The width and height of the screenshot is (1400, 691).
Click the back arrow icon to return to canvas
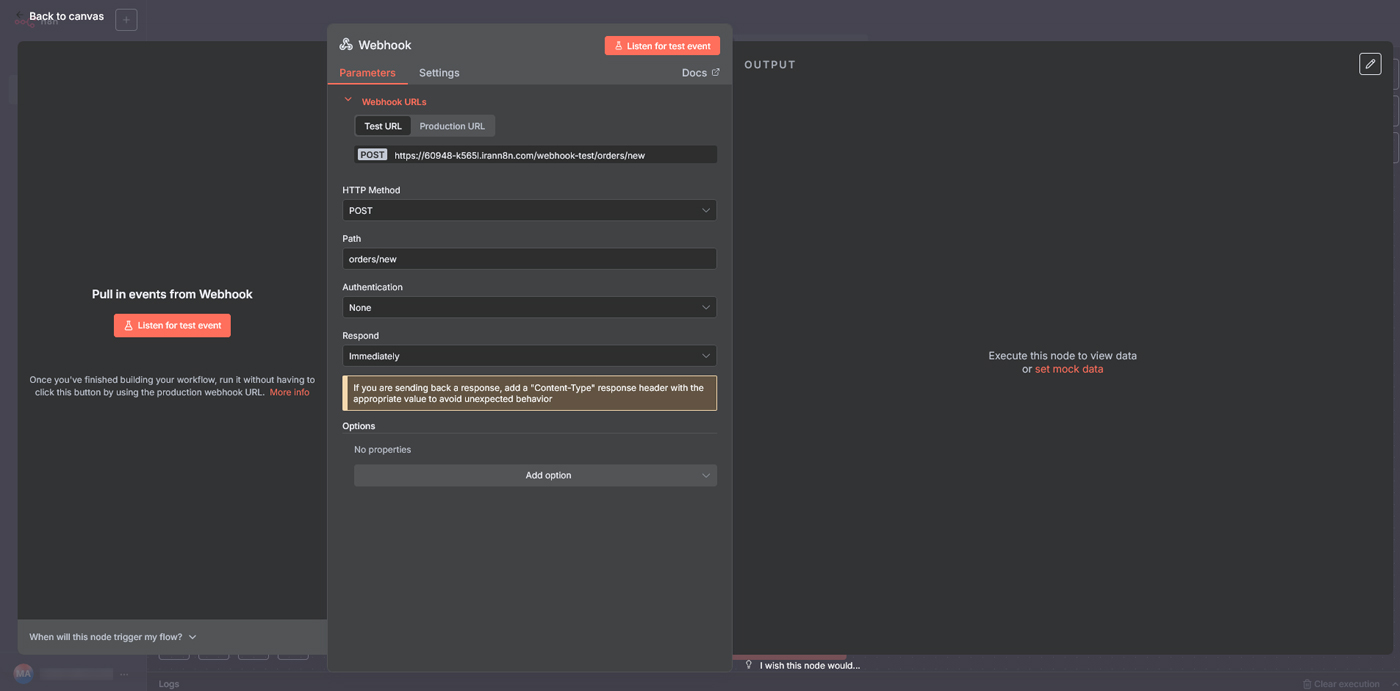tap(20, 17)
